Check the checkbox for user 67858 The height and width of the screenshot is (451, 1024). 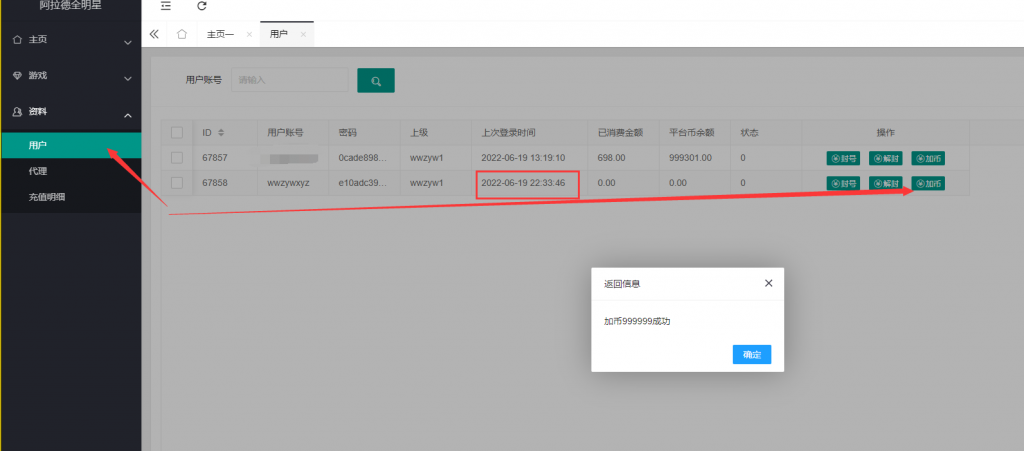[177, 183]
